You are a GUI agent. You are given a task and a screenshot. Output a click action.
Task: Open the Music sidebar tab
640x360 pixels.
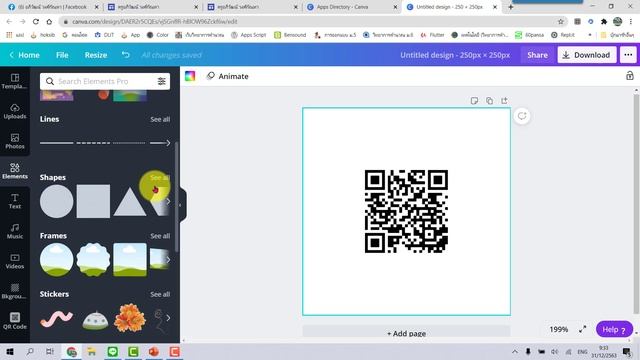coord(15,231)
